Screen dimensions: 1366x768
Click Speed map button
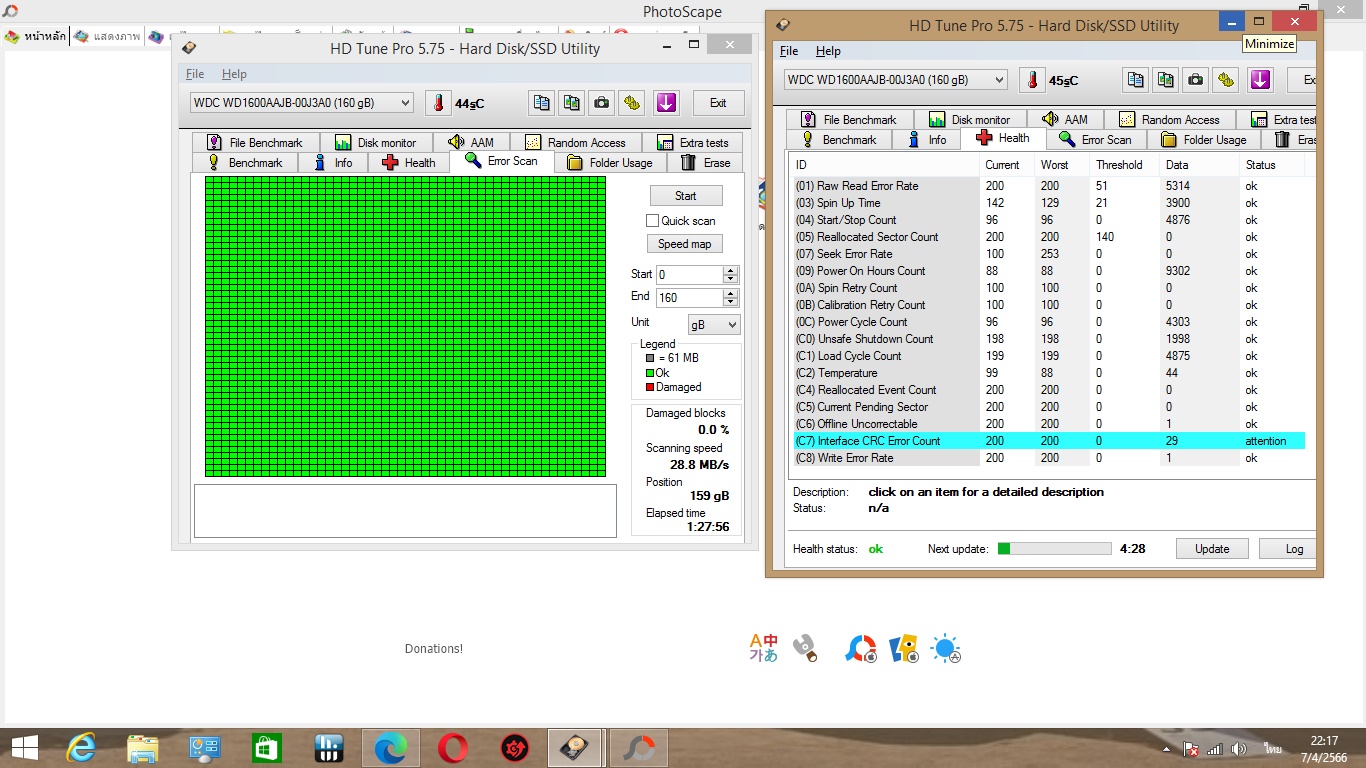click(x=685, y=244)
